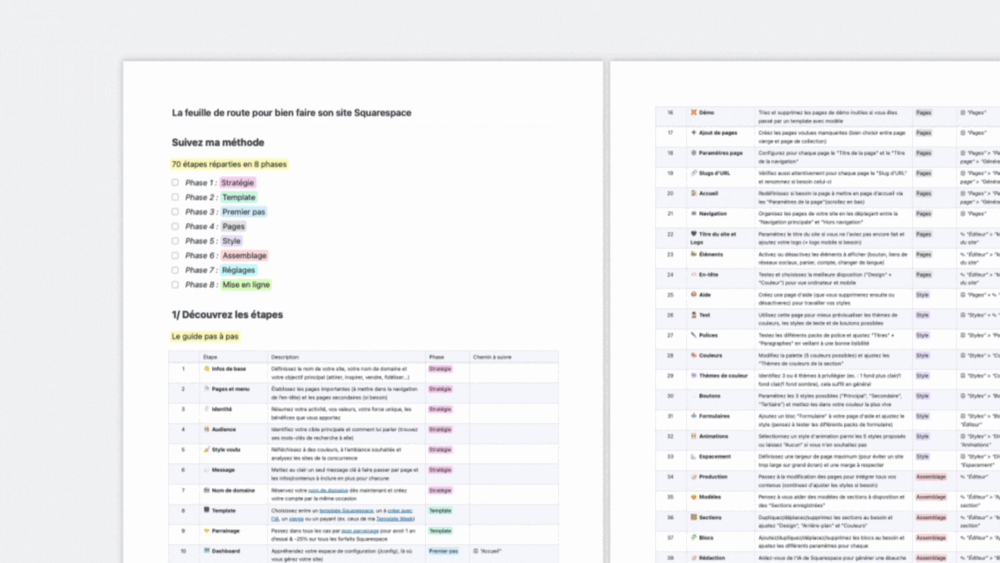The height and width of the screenshot is (563, 1000).
Task: Check the Phase 4 Pages box
Action: coord(175,226)
